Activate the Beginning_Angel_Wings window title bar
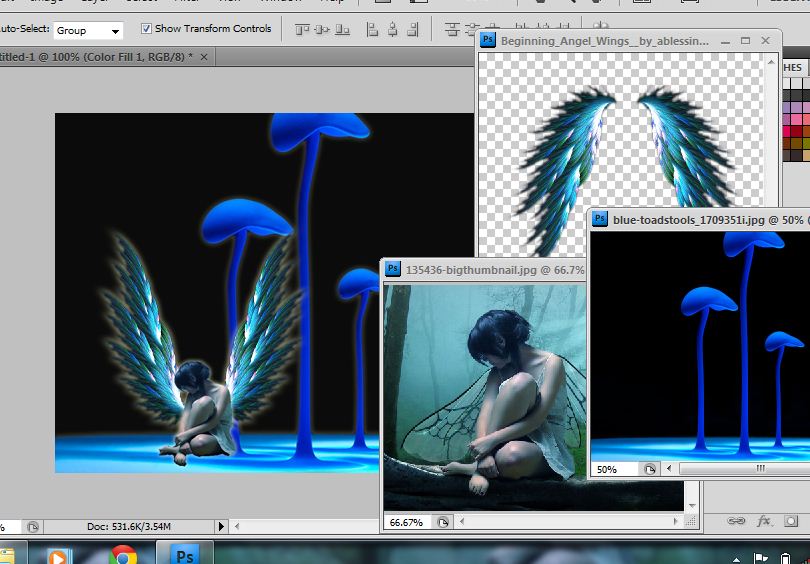 coord(604,41)
